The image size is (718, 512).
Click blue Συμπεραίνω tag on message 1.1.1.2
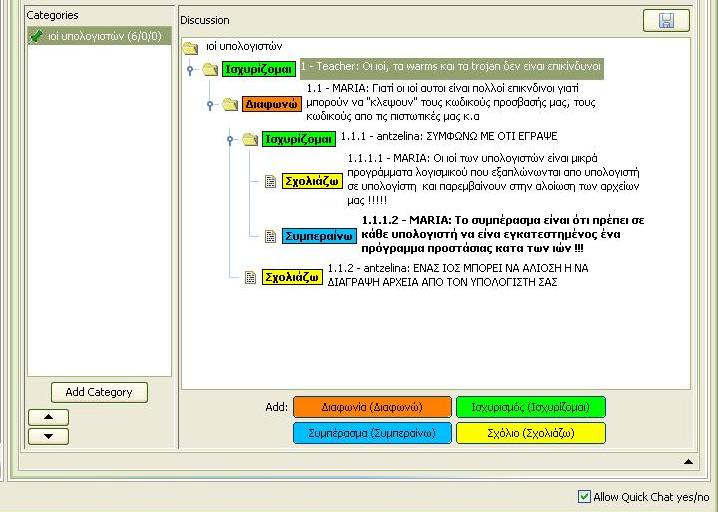[x=319, y=236]
